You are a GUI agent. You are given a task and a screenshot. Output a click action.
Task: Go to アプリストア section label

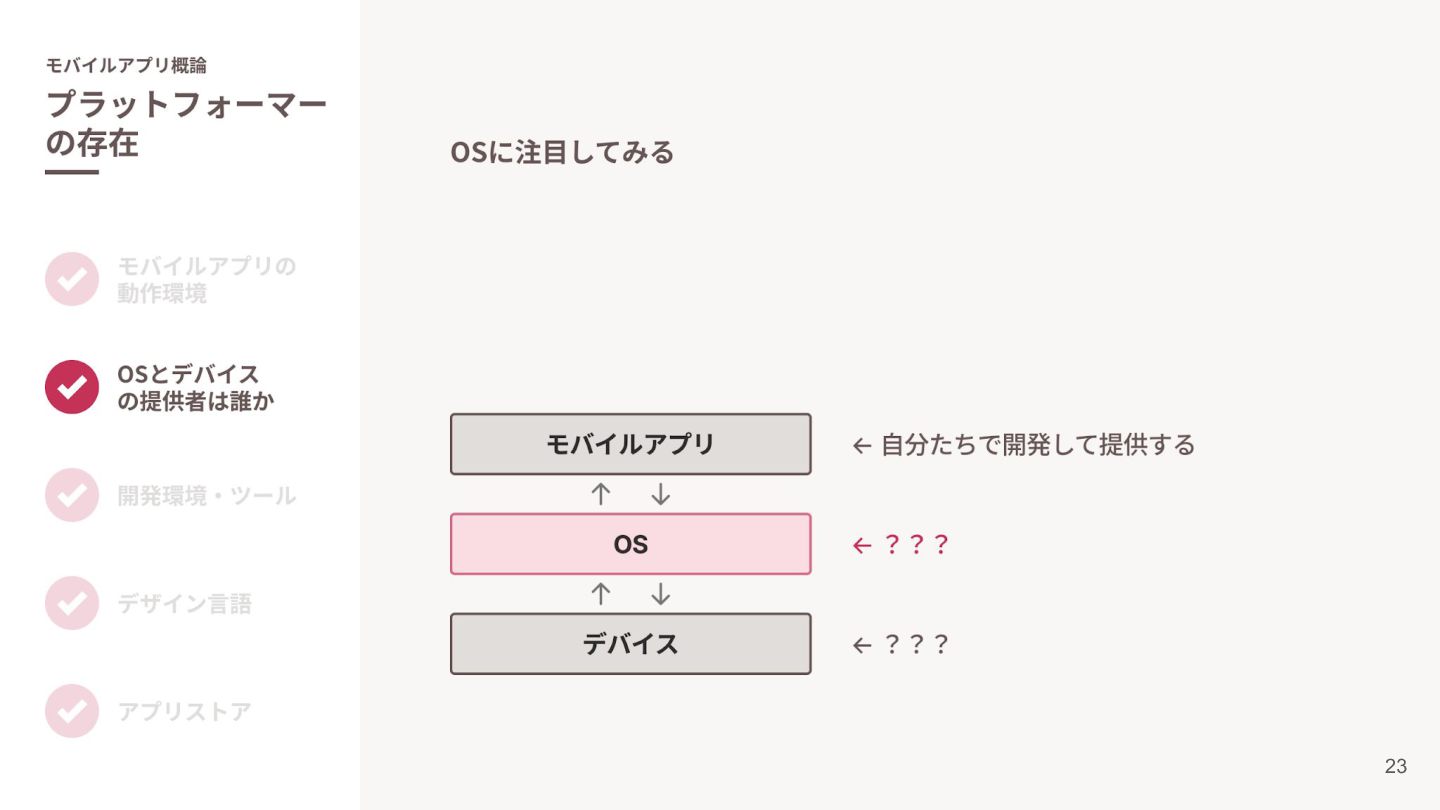184,712
